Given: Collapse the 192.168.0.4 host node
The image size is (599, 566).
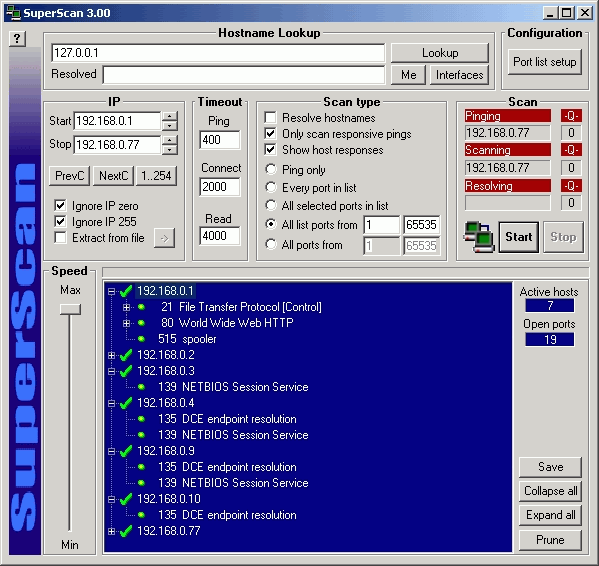Looking at the screenshot, I should pyautogui.click(x=111, y=403).
